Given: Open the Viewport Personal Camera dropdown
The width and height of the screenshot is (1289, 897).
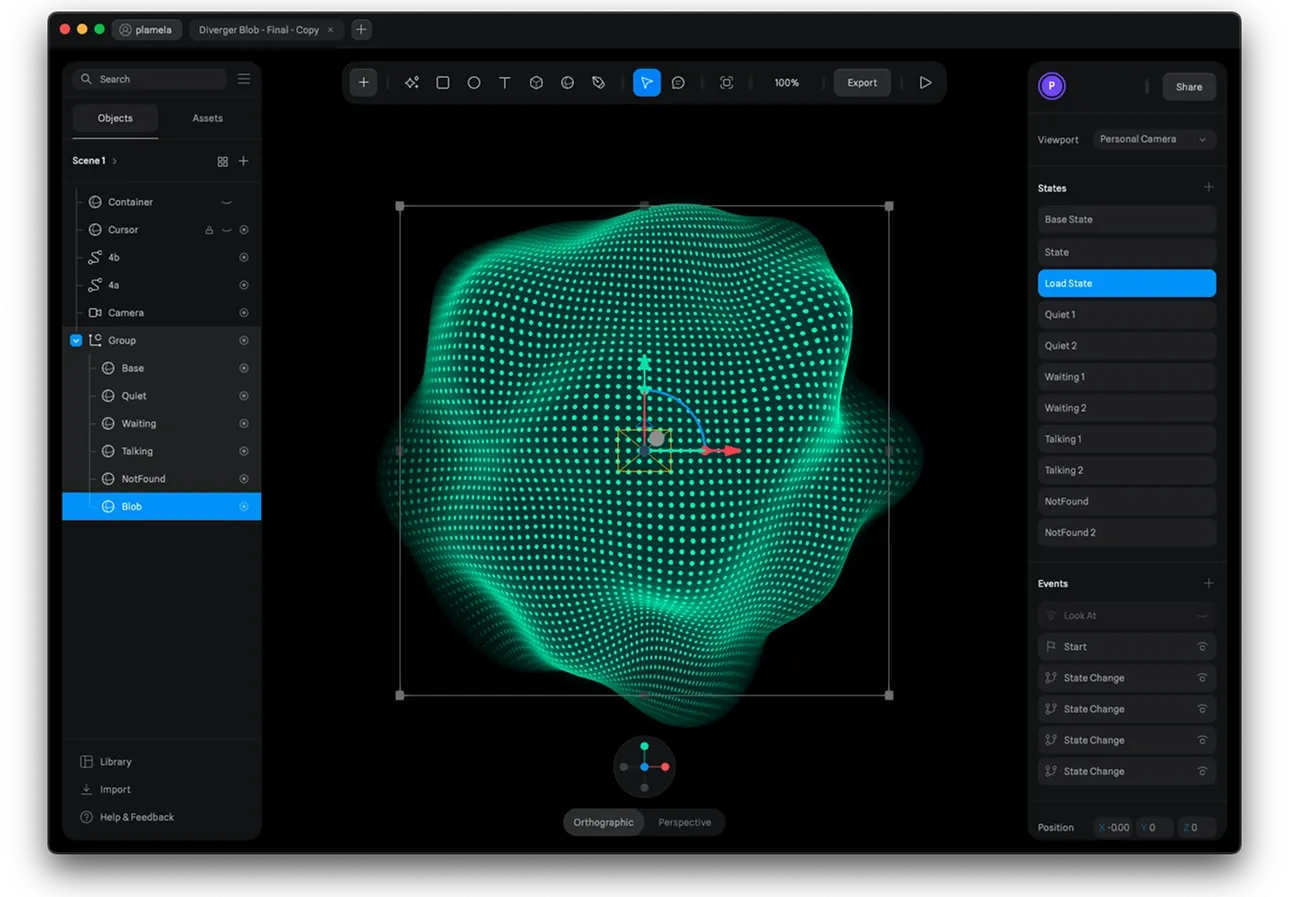Looking at the screenshot, I should click(x=1153, y=139).
